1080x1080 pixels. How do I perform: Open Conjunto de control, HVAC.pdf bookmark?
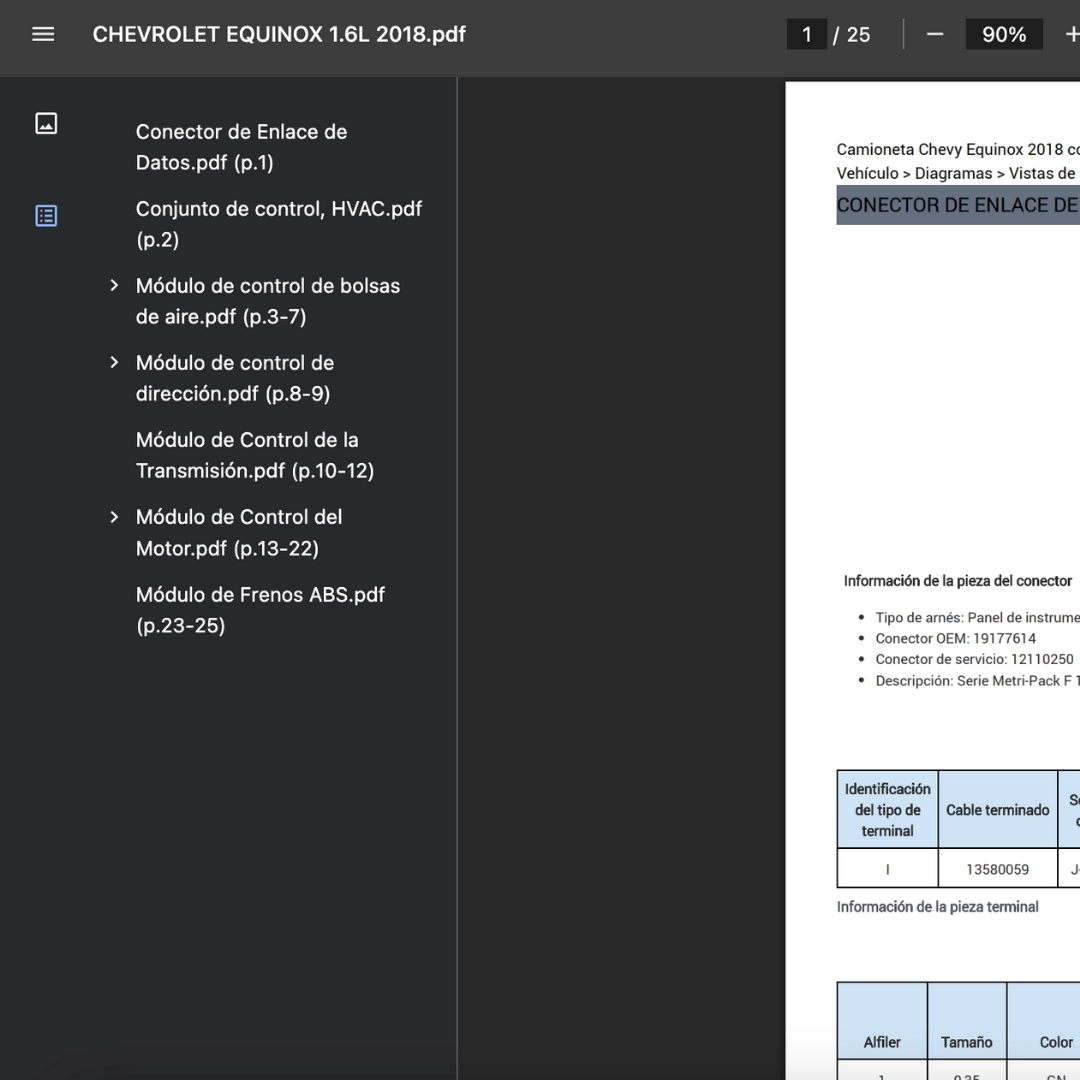click(278, 225)
